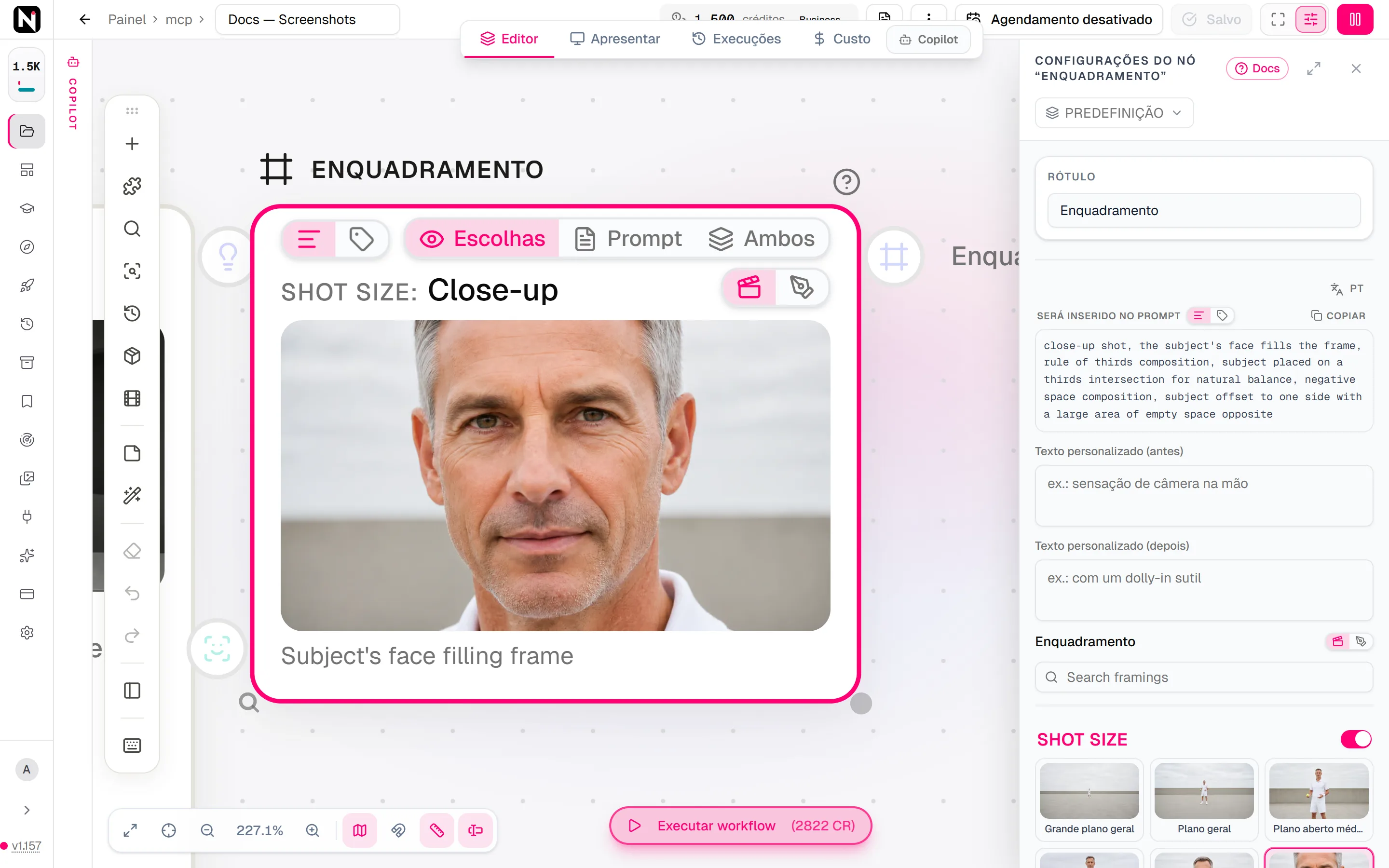Select the 3D box package tool
Screen dimensions: 1389x868
click(x=132, y=356)
